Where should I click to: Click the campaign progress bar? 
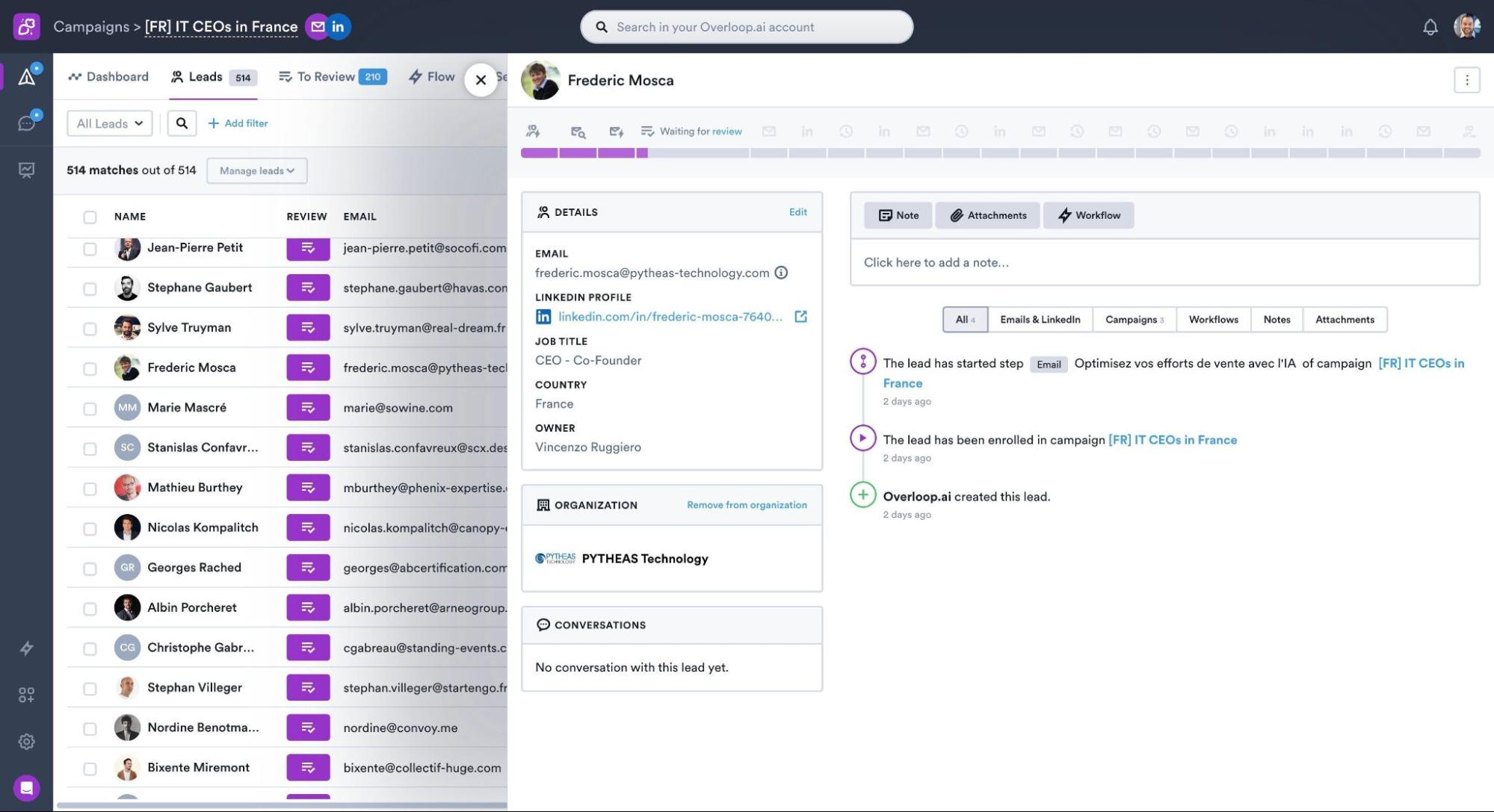click(1000, 153)
